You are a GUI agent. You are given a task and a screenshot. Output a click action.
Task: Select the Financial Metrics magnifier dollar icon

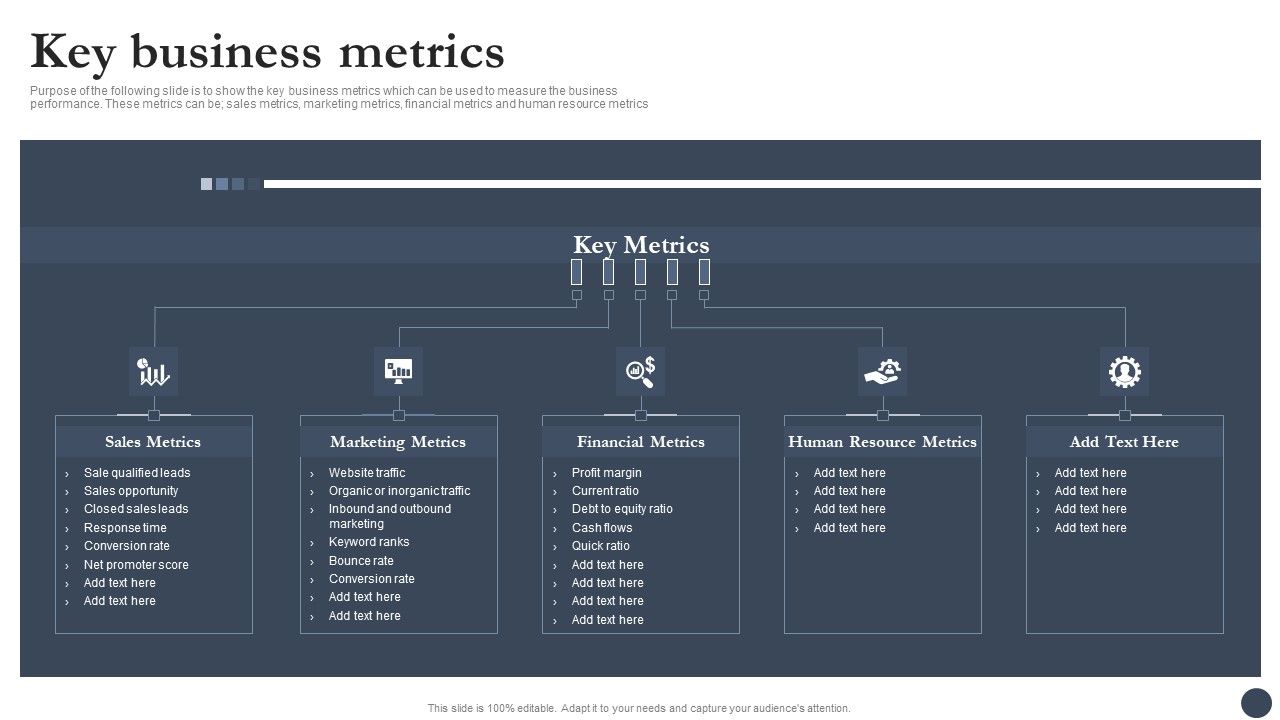[x=640, y=371]
